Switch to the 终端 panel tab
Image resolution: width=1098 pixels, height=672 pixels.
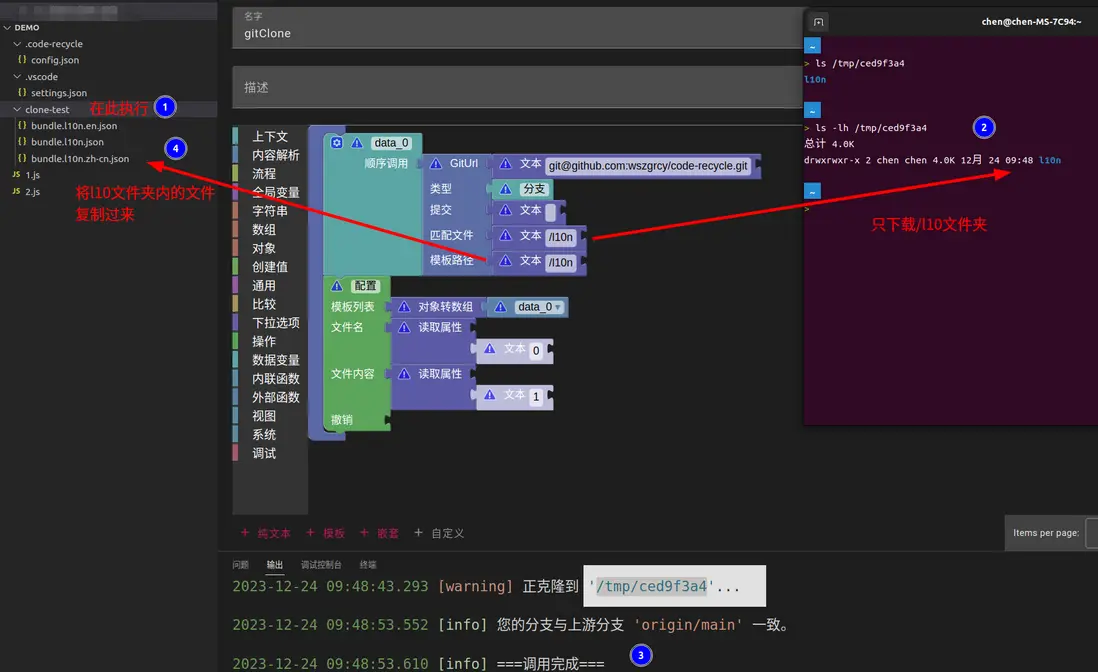coord(368,565)
